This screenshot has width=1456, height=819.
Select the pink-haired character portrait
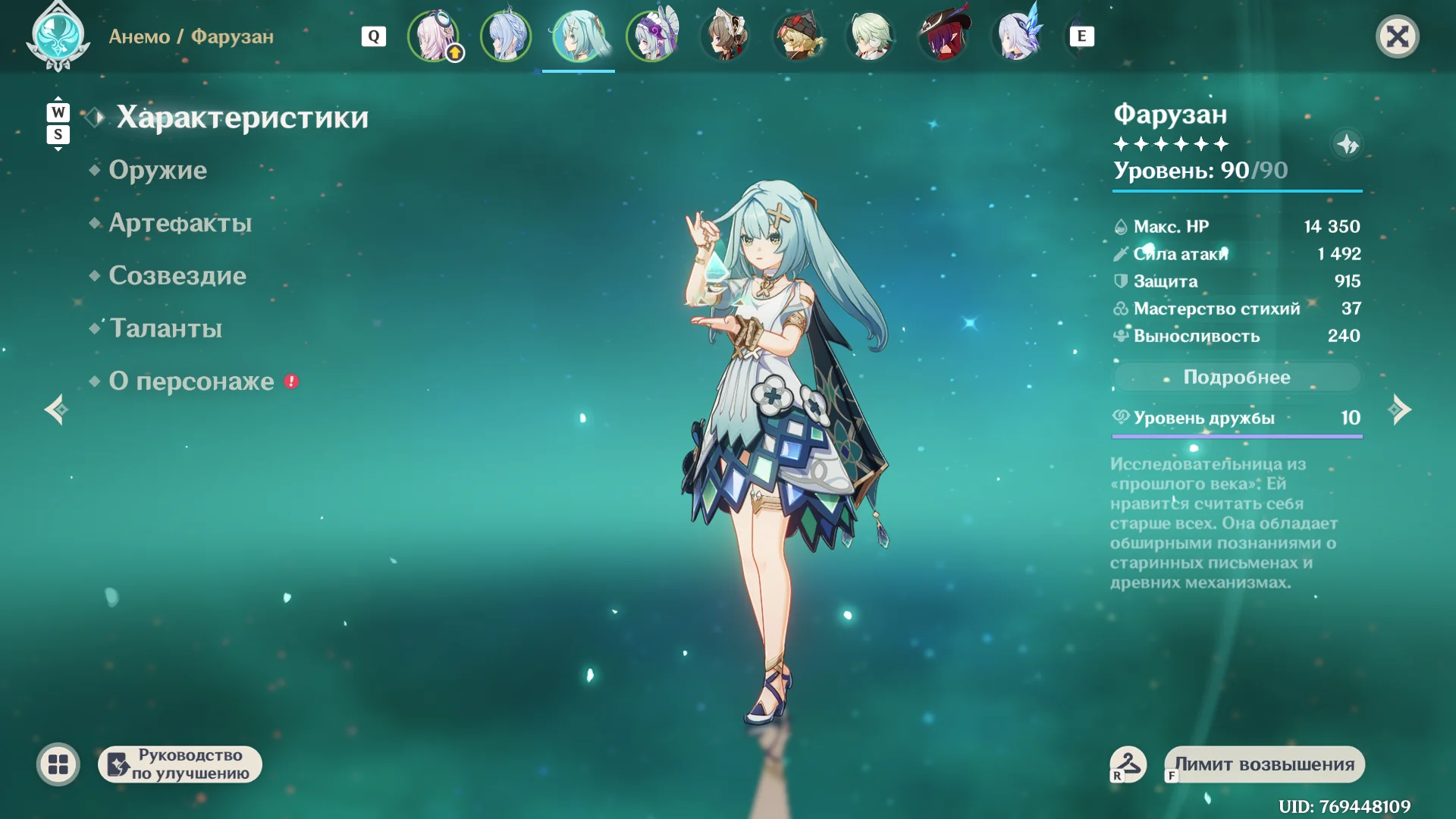pos(433,36)
